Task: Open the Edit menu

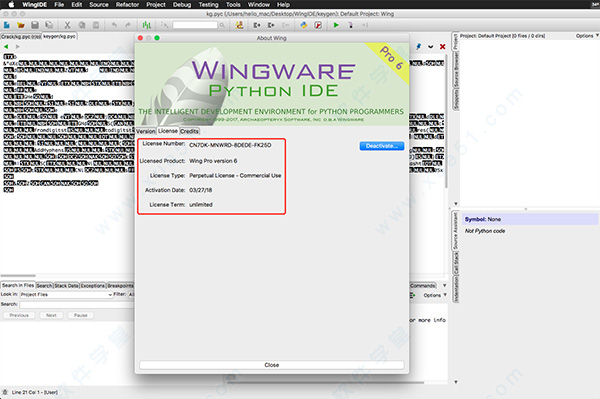Action: (77, 5)
